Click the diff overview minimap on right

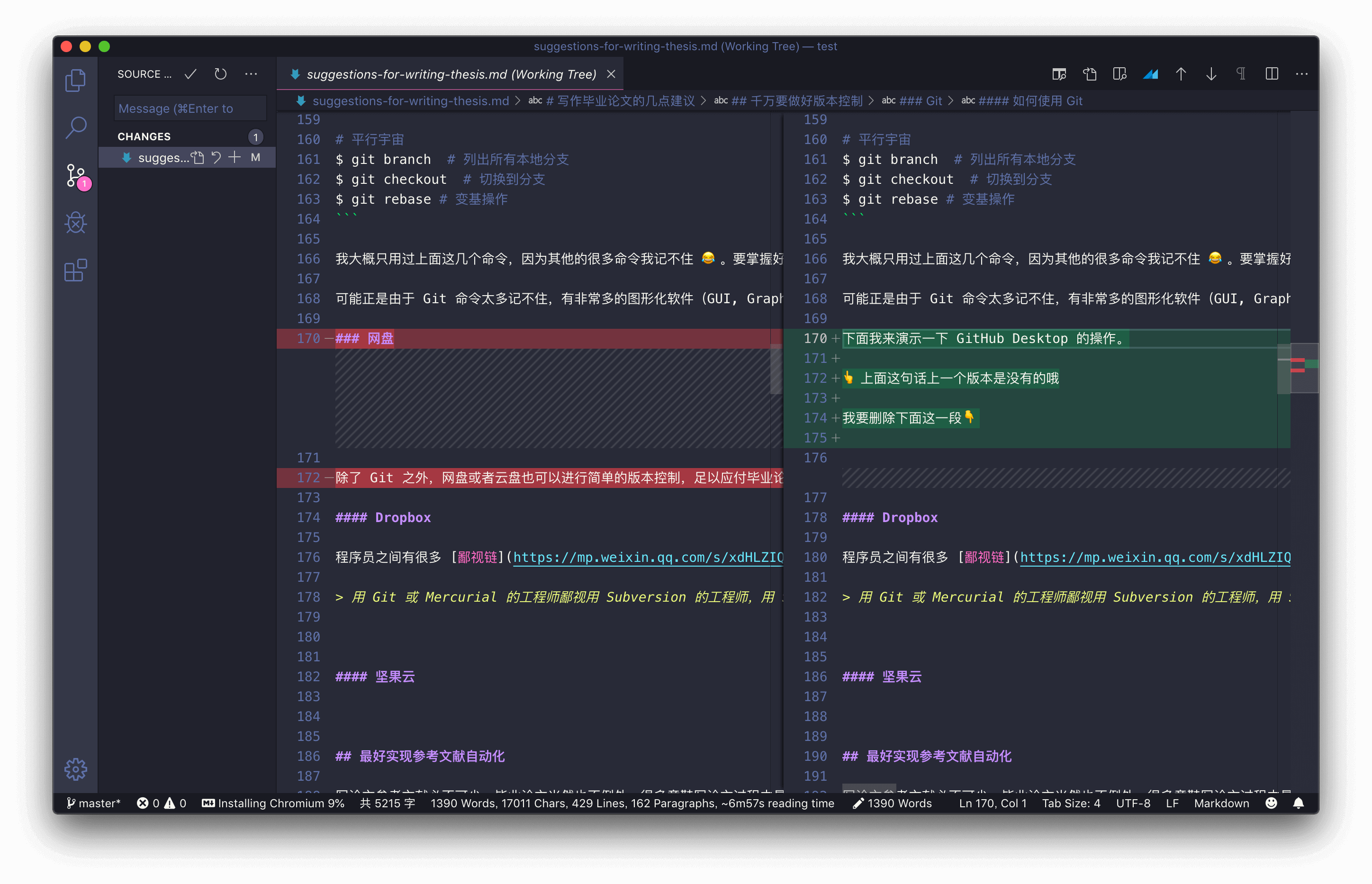(1304, 367)
